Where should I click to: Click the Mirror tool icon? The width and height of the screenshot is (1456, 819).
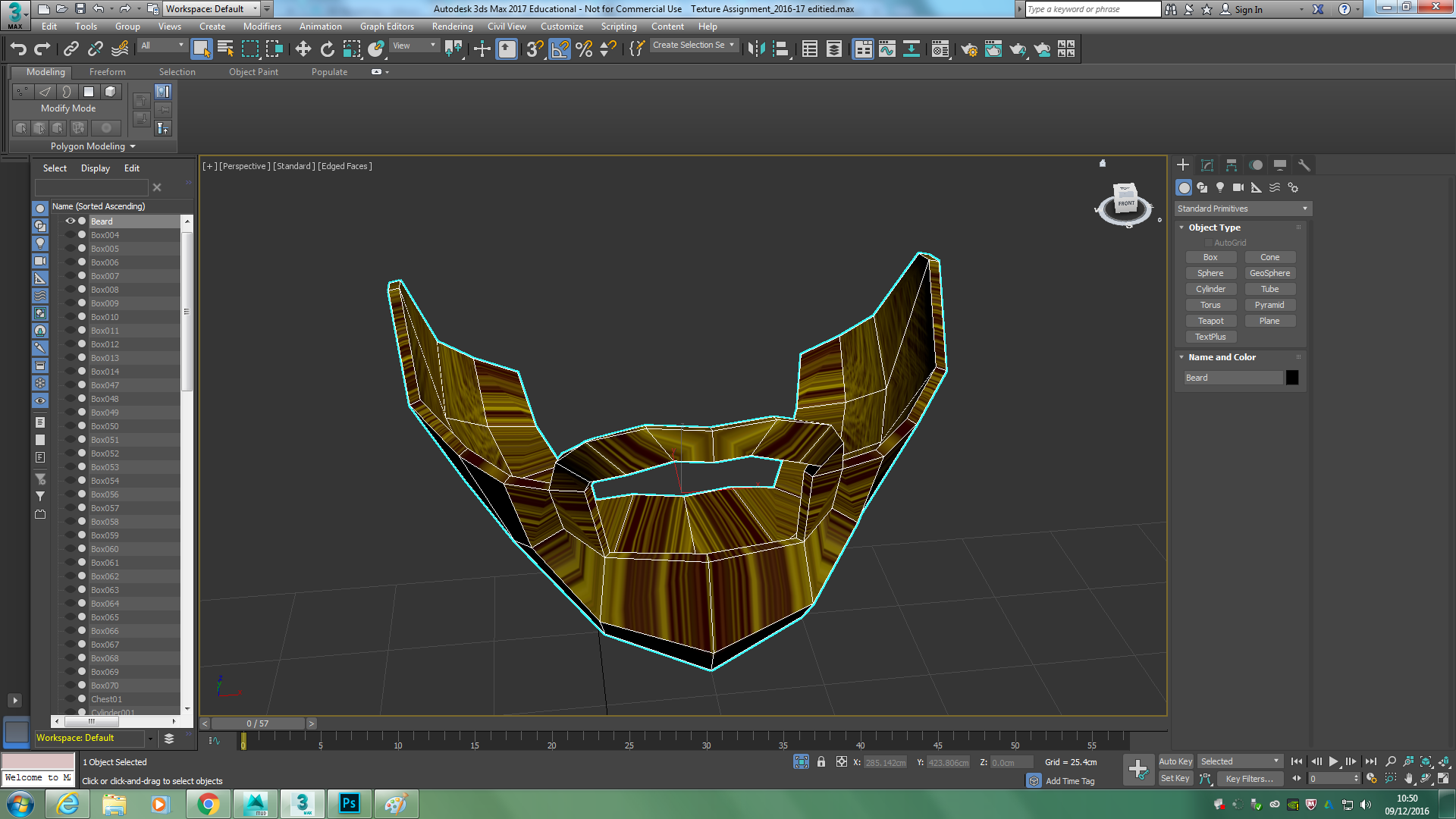coord(756,49)
